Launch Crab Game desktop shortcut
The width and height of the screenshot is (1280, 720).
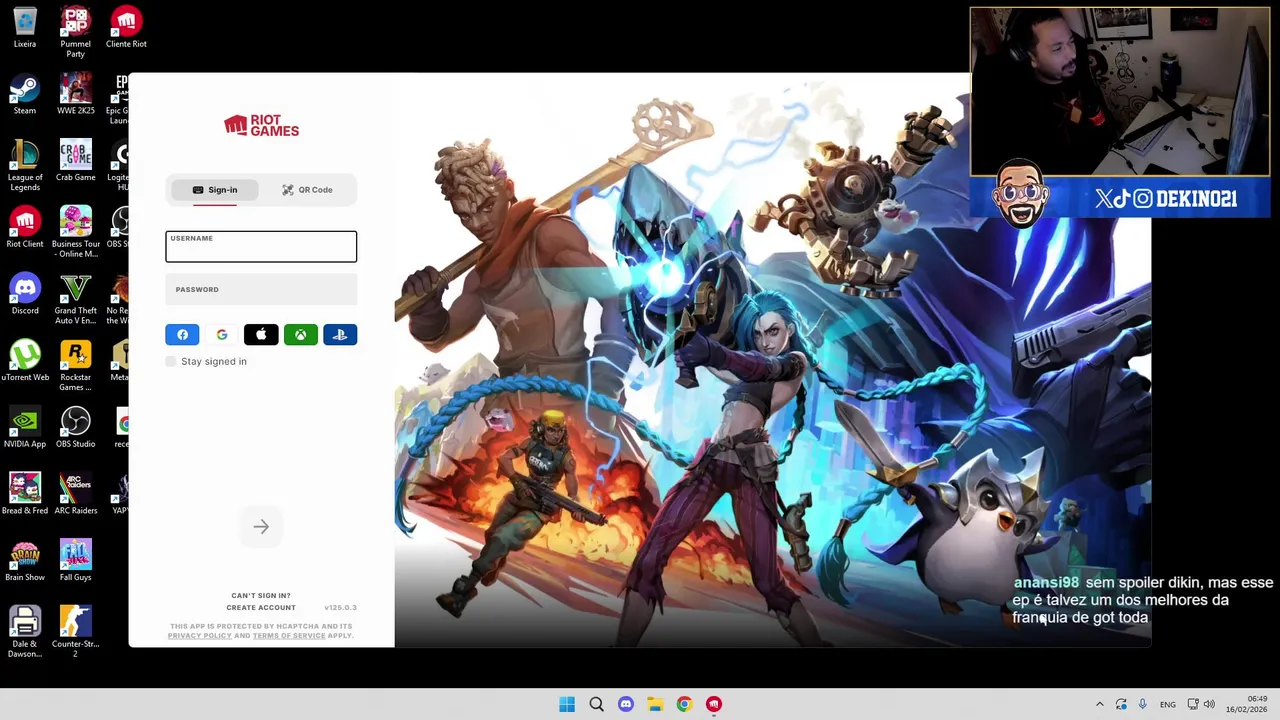point(76,162)
